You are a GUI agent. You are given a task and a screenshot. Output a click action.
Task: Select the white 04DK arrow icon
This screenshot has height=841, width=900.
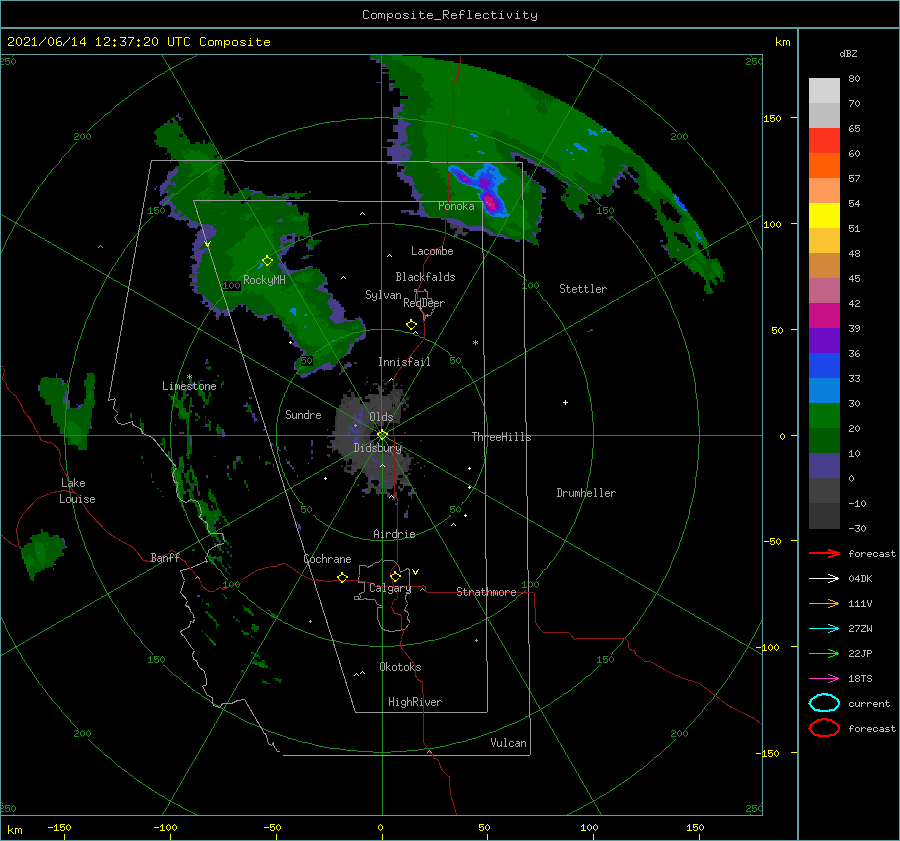pos(824,579)
